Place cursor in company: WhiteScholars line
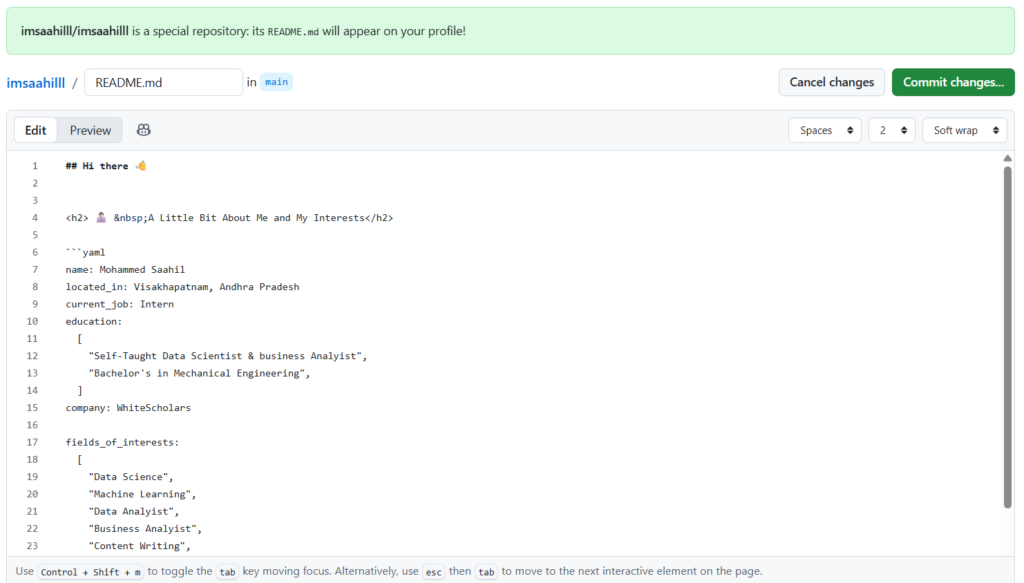1024x583 pixels. click(128, 408)
